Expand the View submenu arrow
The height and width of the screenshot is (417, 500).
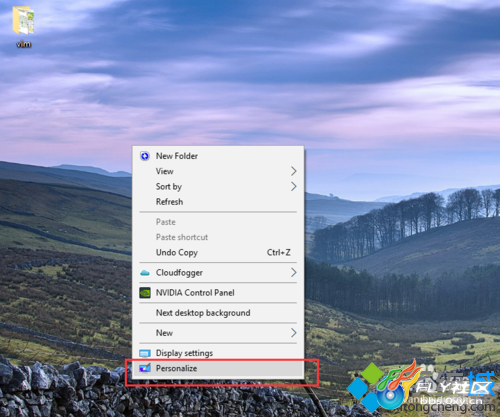tap(293, 171)
